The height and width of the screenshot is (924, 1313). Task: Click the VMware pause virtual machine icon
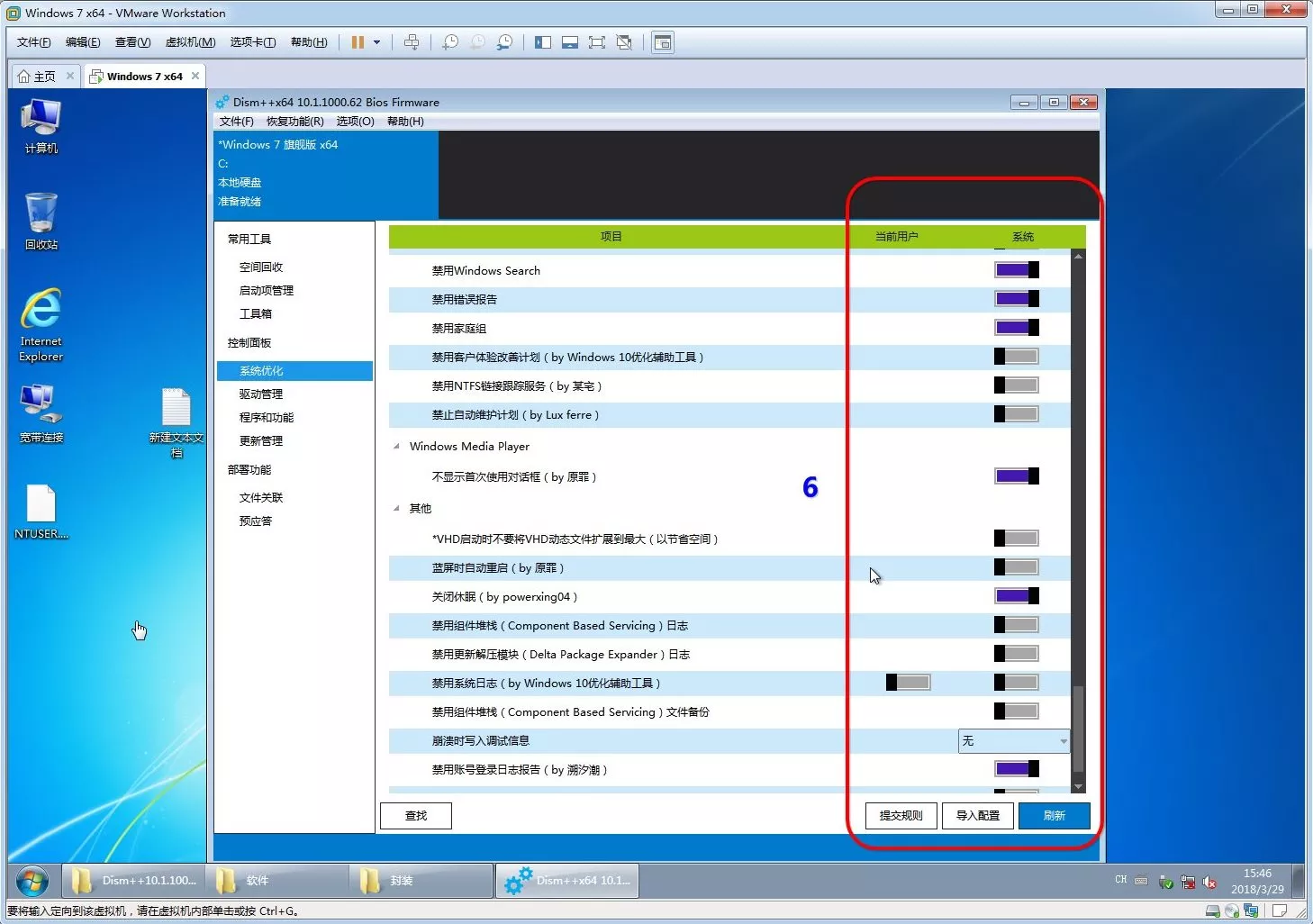click(358, 42)
